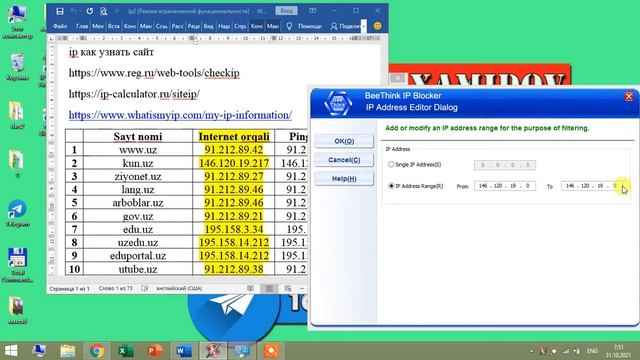This screenshot has width=640, height=360.
Task: Switch to the Вста ribbon tab
Action: coord(114,26)
